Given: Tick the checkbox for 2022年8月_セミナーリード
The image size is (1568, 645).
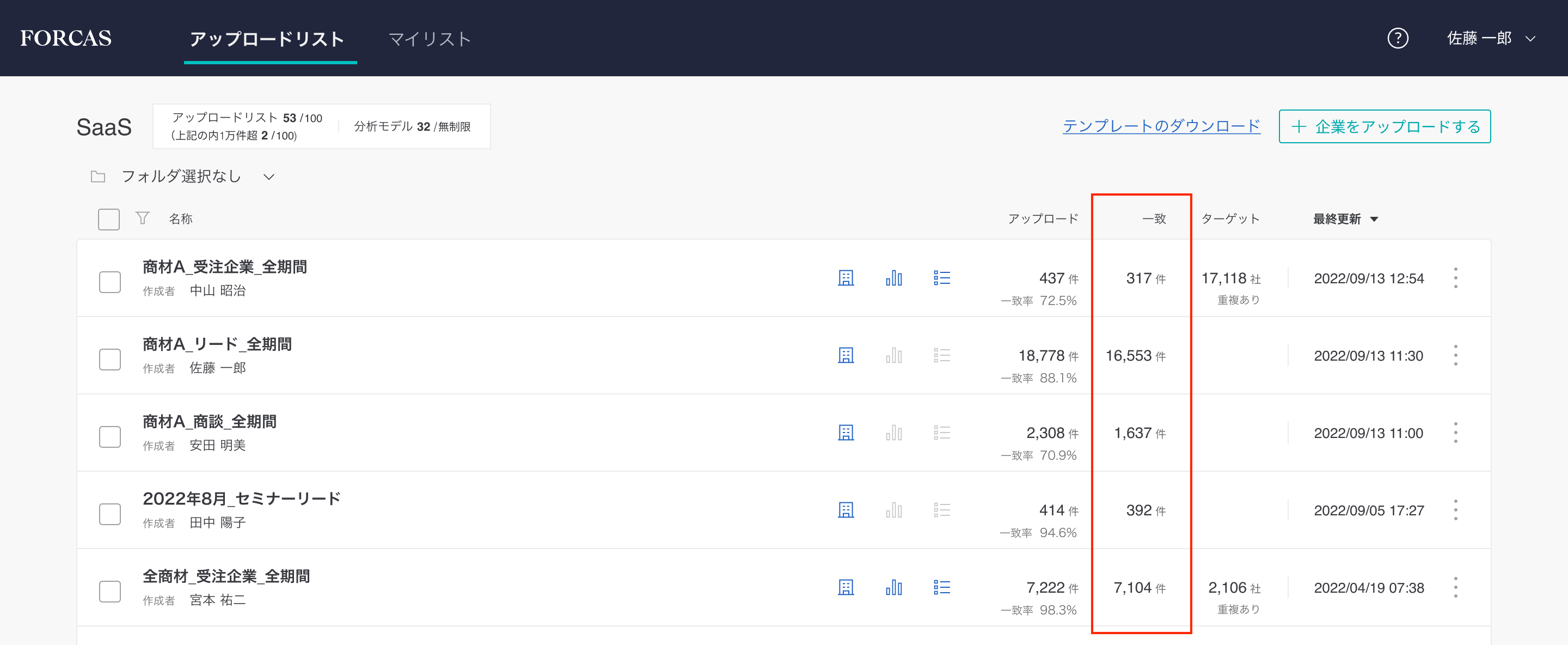Looking at the screenshot, I should point(110,514).
